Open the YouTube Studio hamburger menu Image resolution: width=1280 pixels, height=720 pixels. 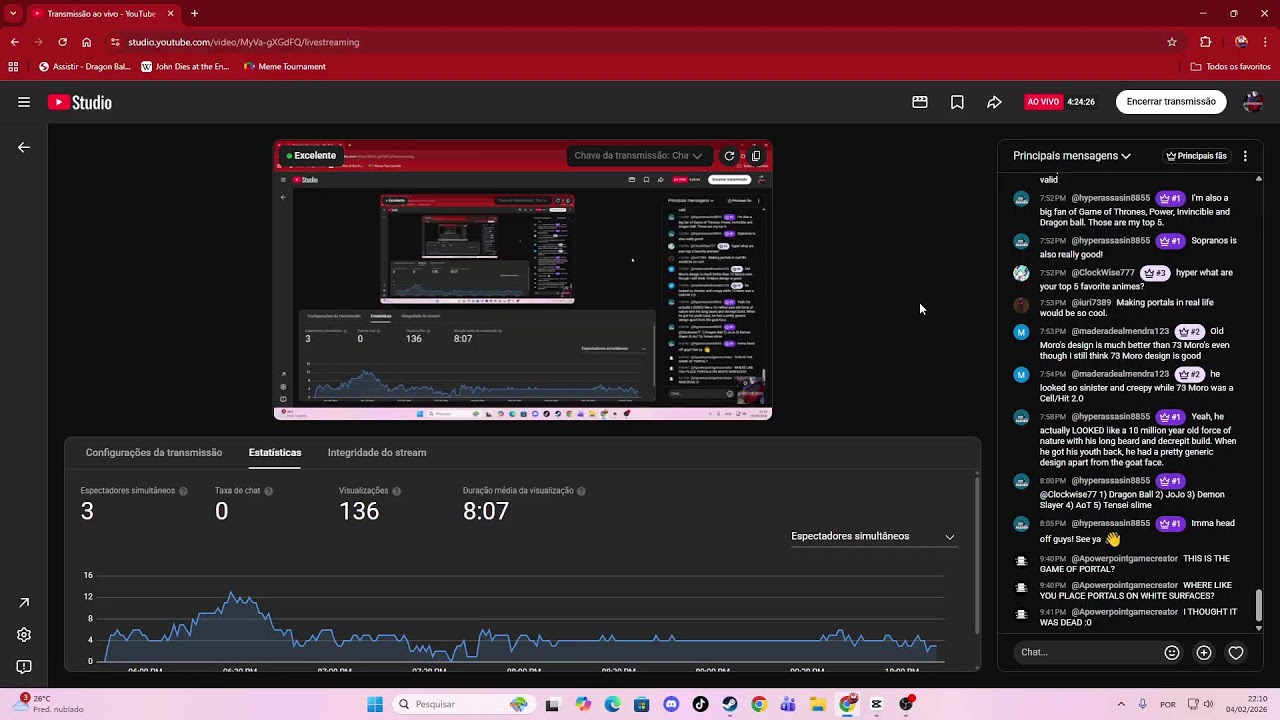click(24, 102)
